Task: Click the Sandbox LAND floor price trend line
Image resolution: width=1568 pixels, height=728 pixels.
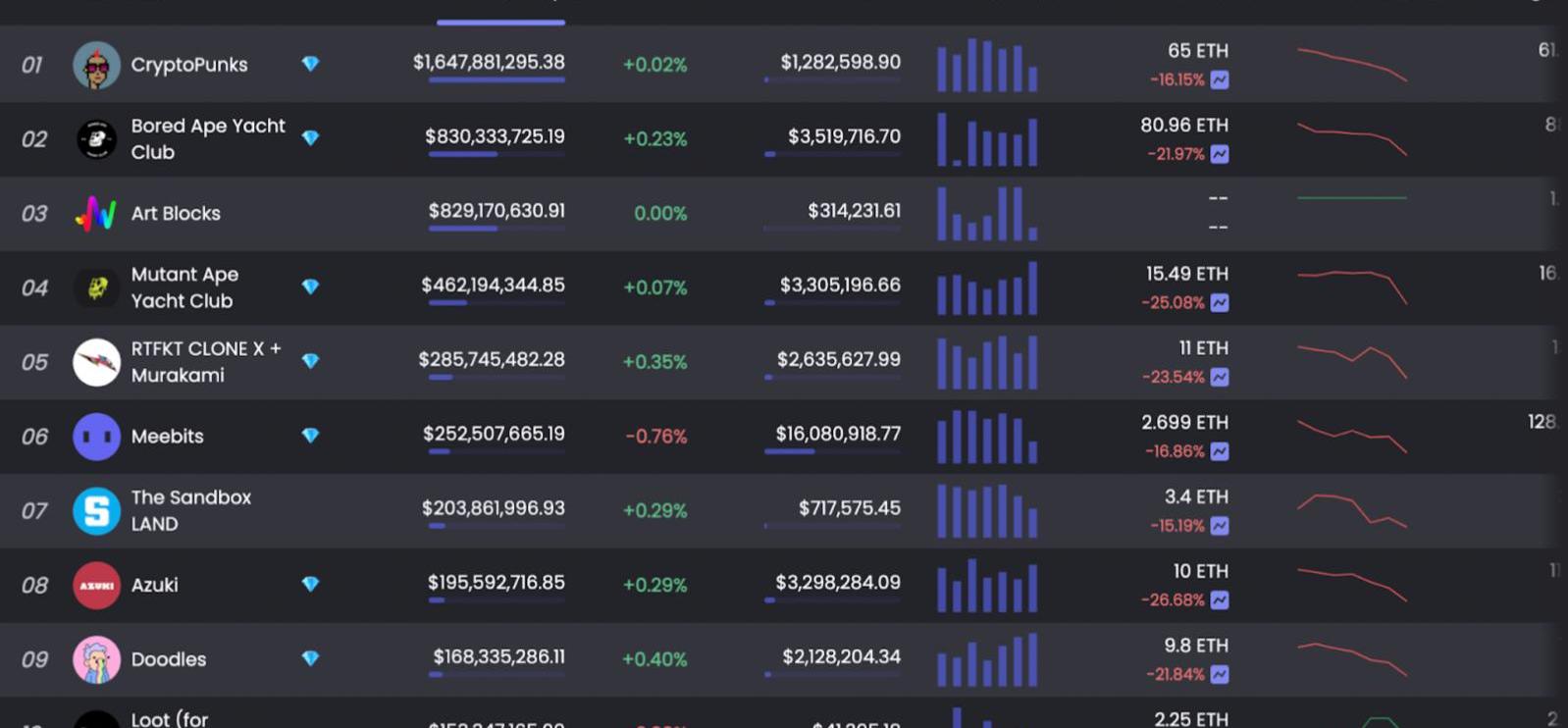Action: 1351,510
